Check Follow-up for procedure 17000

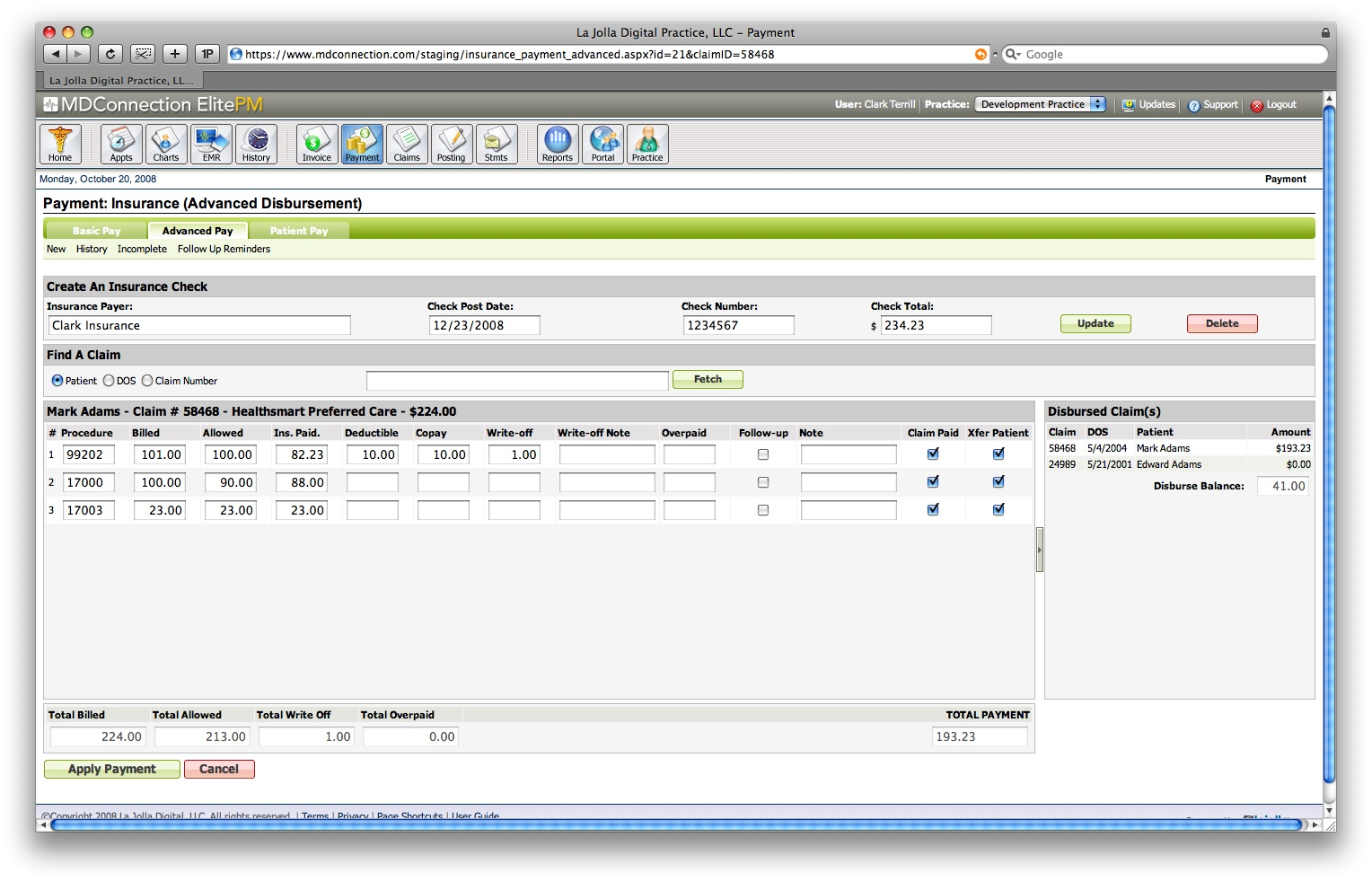pos(763,482)
